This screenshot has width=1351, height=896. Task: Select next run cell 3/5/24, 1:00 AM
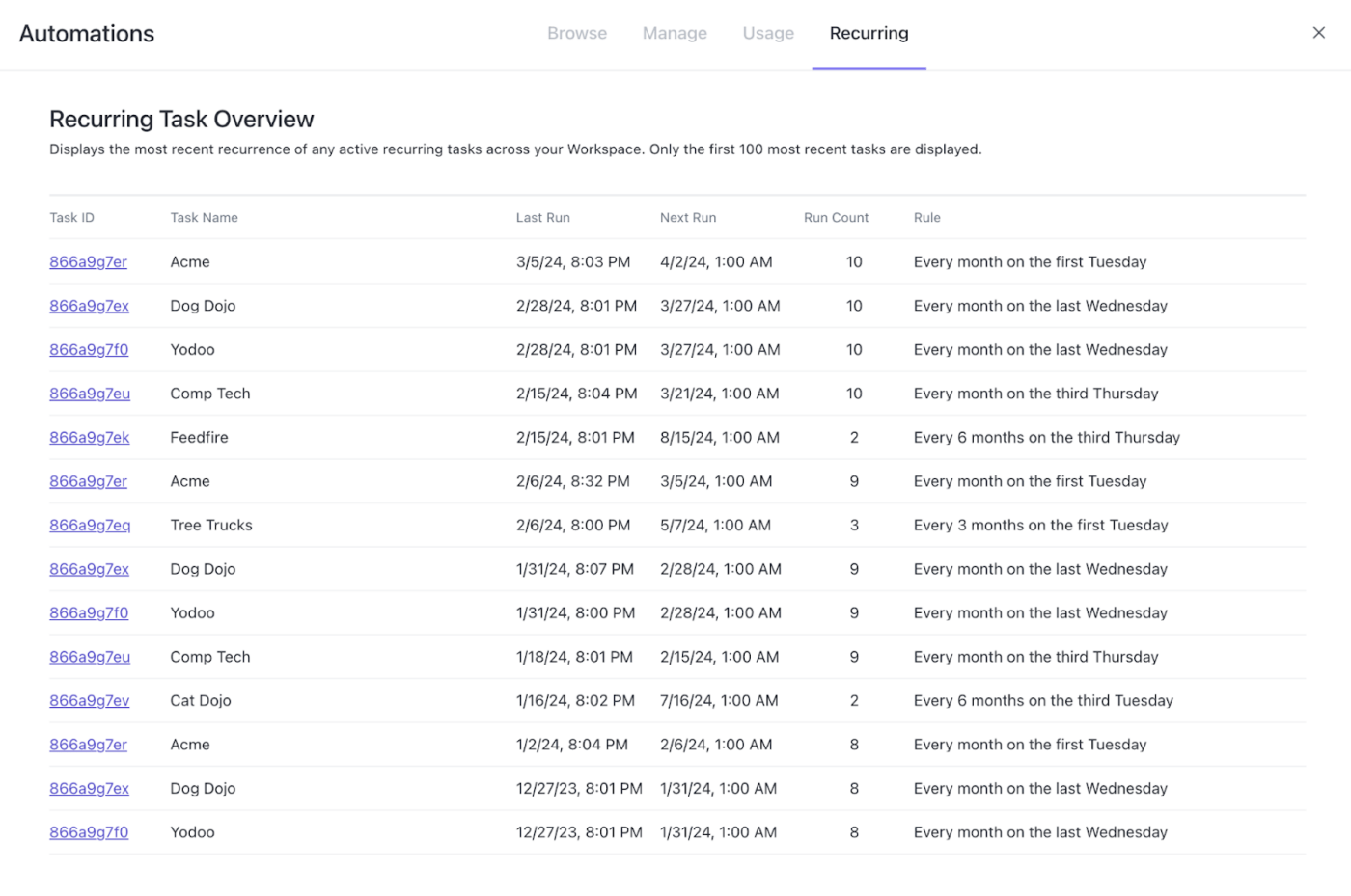pyautogui.click(x=716, y=481)
